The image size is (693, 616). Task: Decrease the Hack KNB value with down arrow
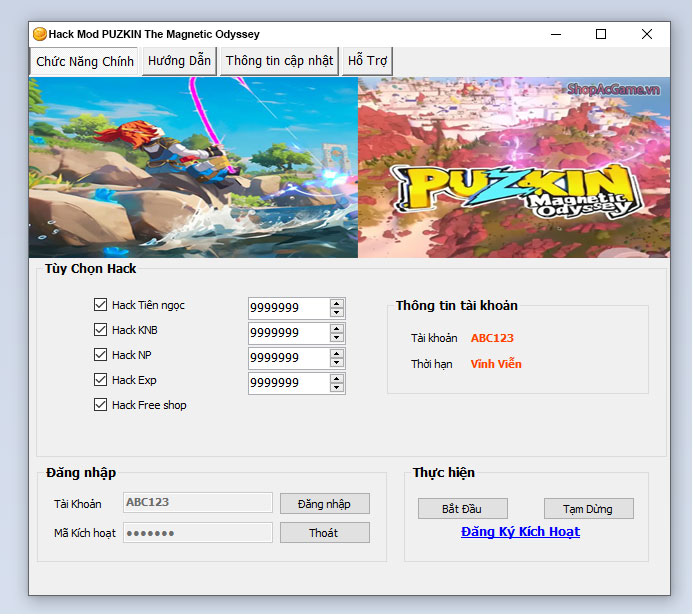click(337, 338)
